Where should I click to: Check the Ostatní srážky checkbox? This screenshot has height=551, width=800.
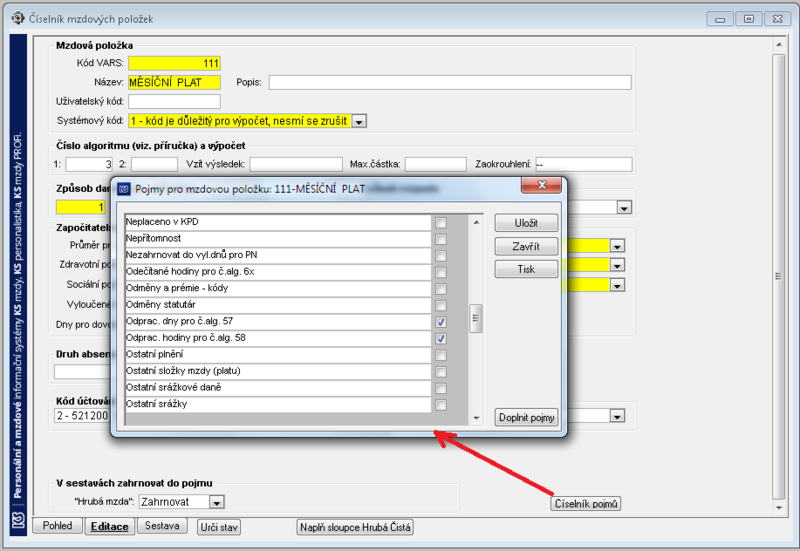coord(441,405)
